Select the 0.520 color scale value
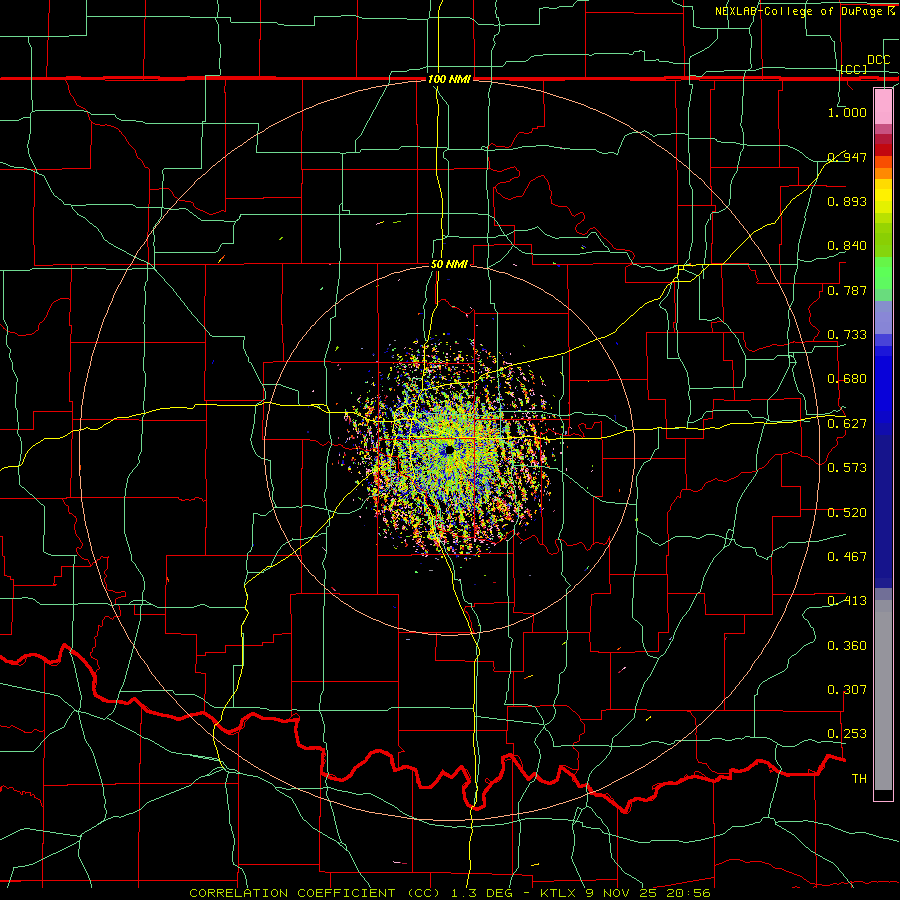Image resolution: width=900 pixels, height=900 pixels. point(847,513)
